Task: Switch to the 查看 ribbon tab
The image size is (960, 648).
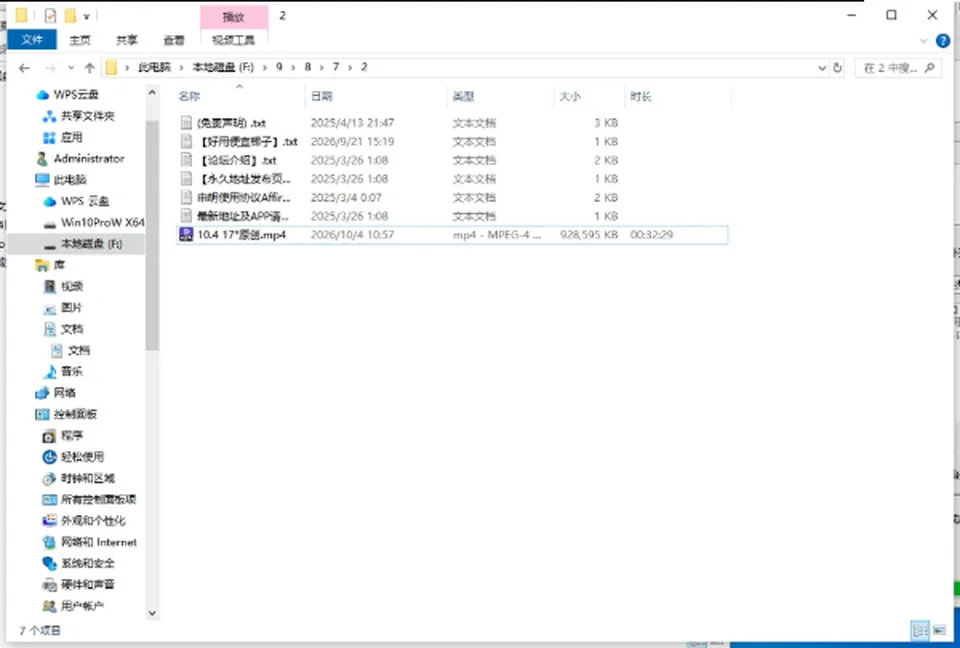Action: 174,40
